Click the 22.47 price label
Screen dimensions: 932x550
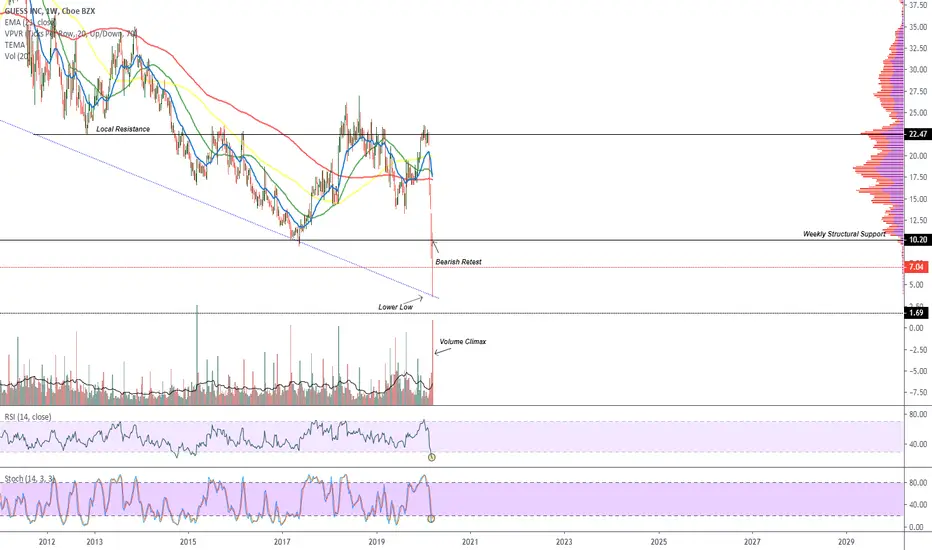[918, 134]
